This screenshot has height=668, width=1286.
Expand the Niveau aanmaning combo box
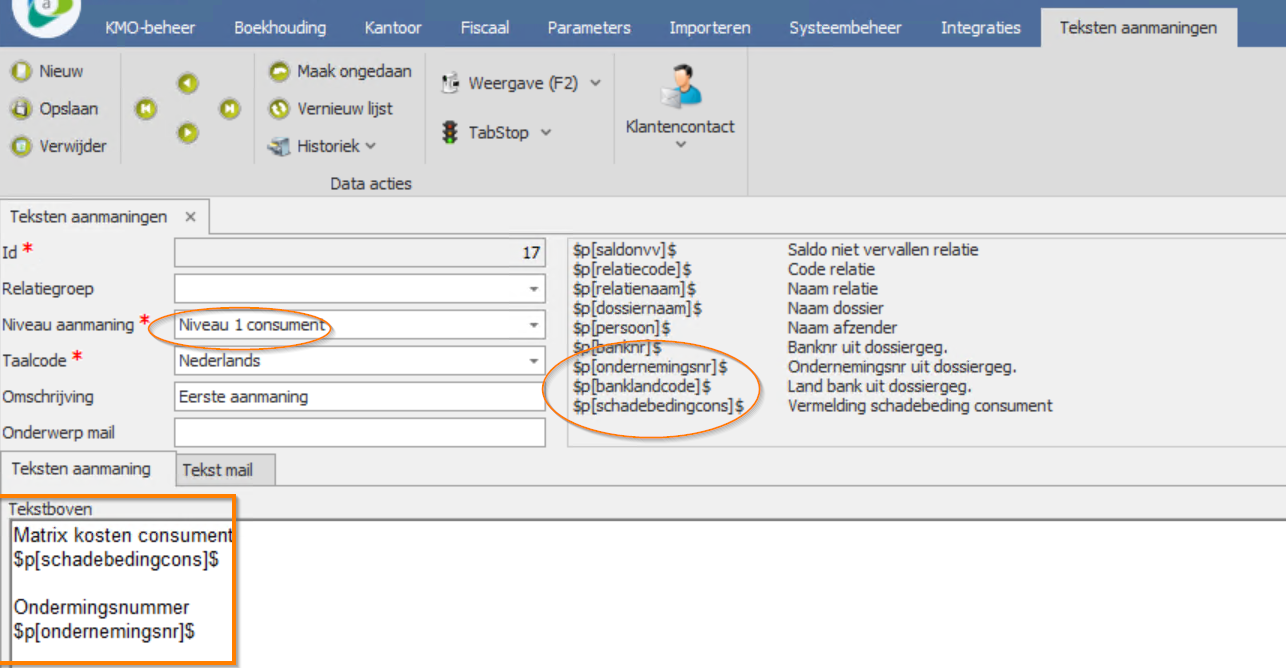click(533, 325)
